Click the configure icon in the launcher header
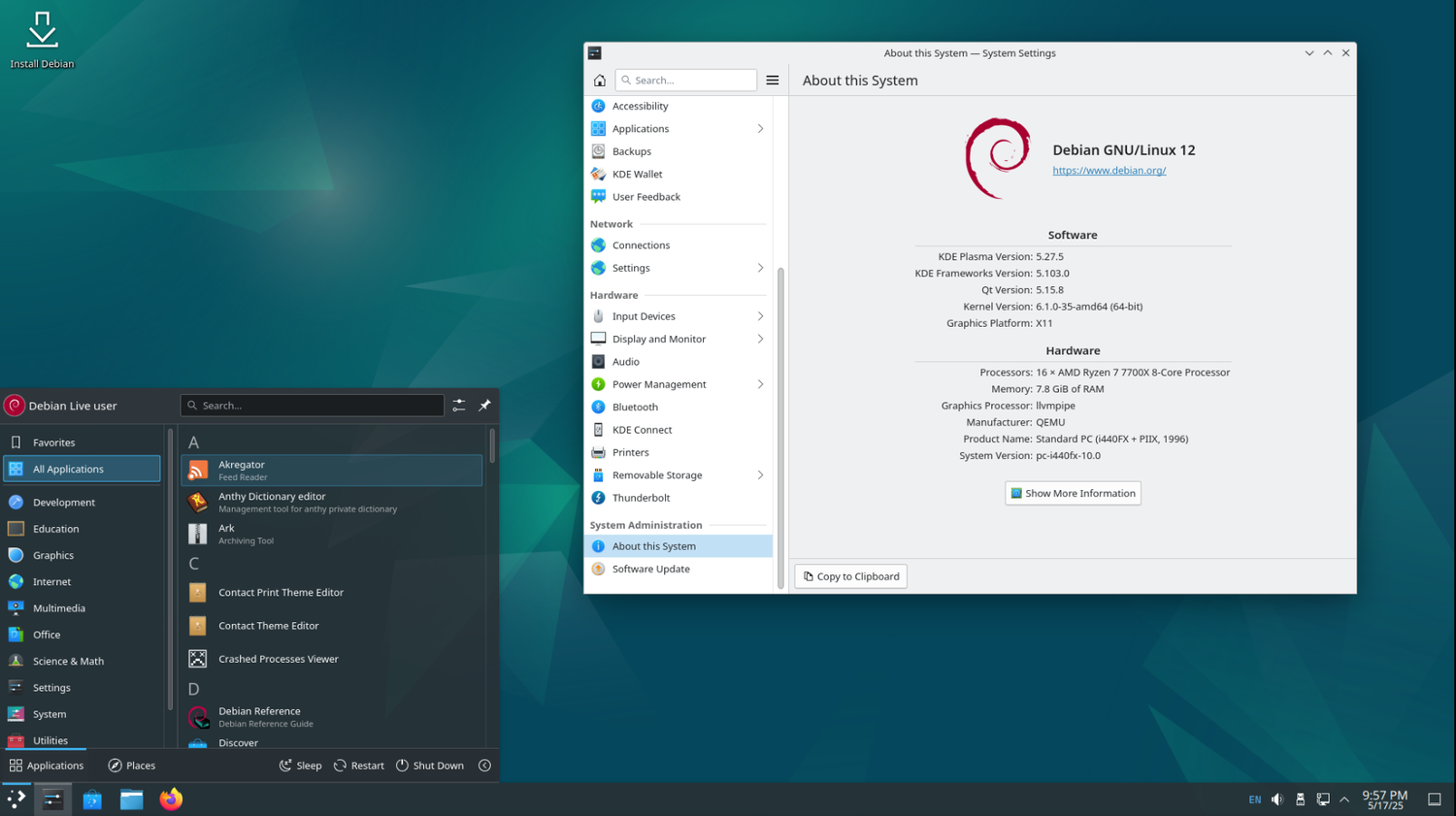Viewport: 1456px width, 816px height. 459,406
